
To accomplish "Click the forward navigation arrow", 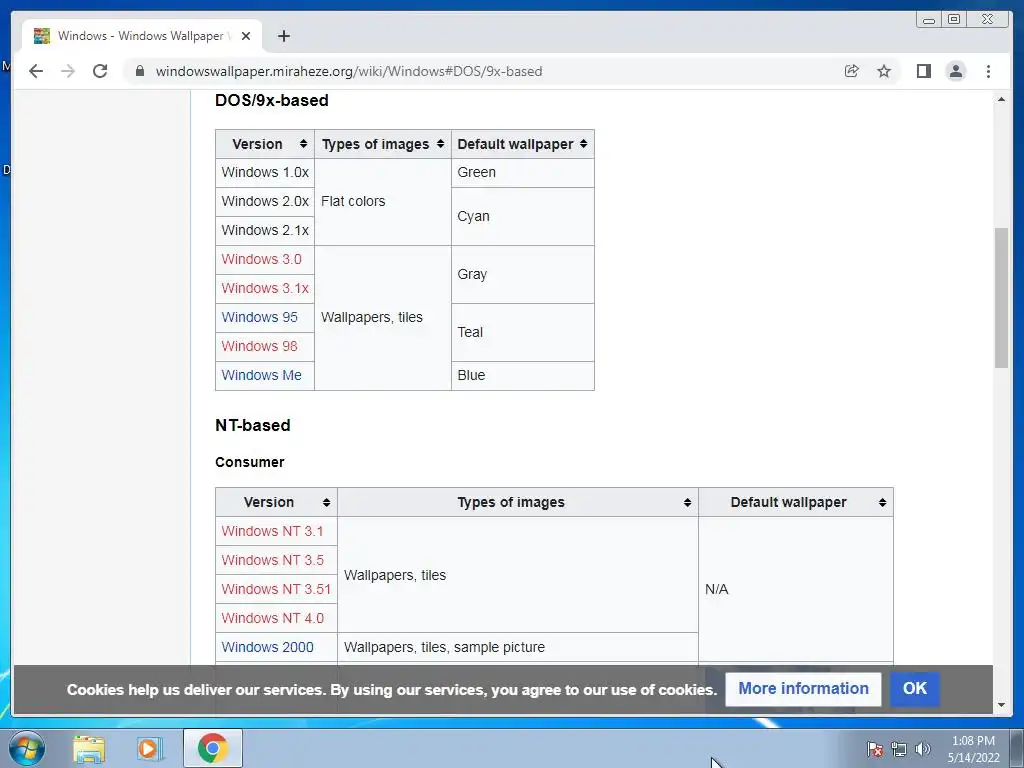I will 67,71.
